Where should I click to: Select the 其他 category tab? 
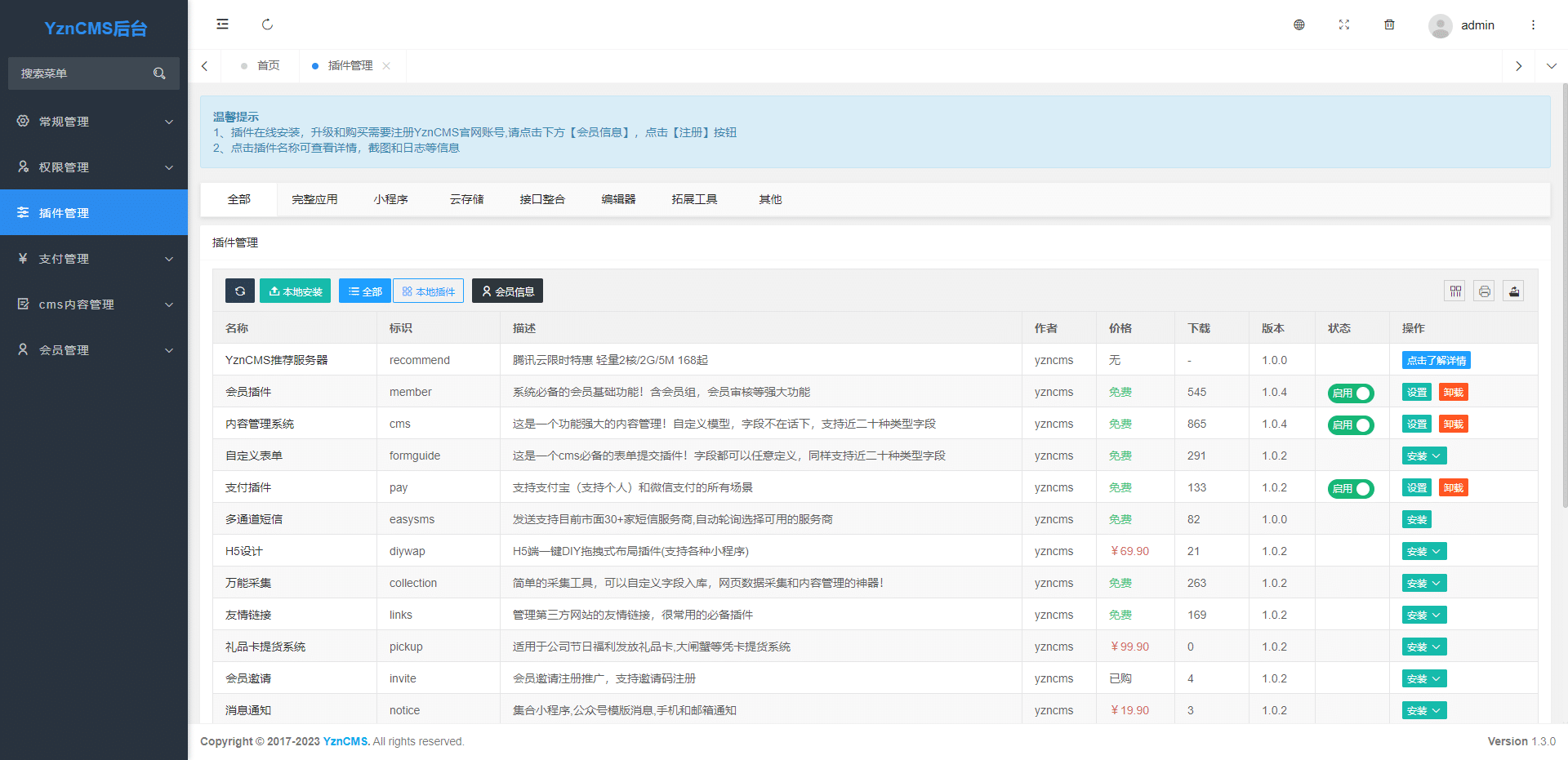pyautogui.click(x=771, y=199)
